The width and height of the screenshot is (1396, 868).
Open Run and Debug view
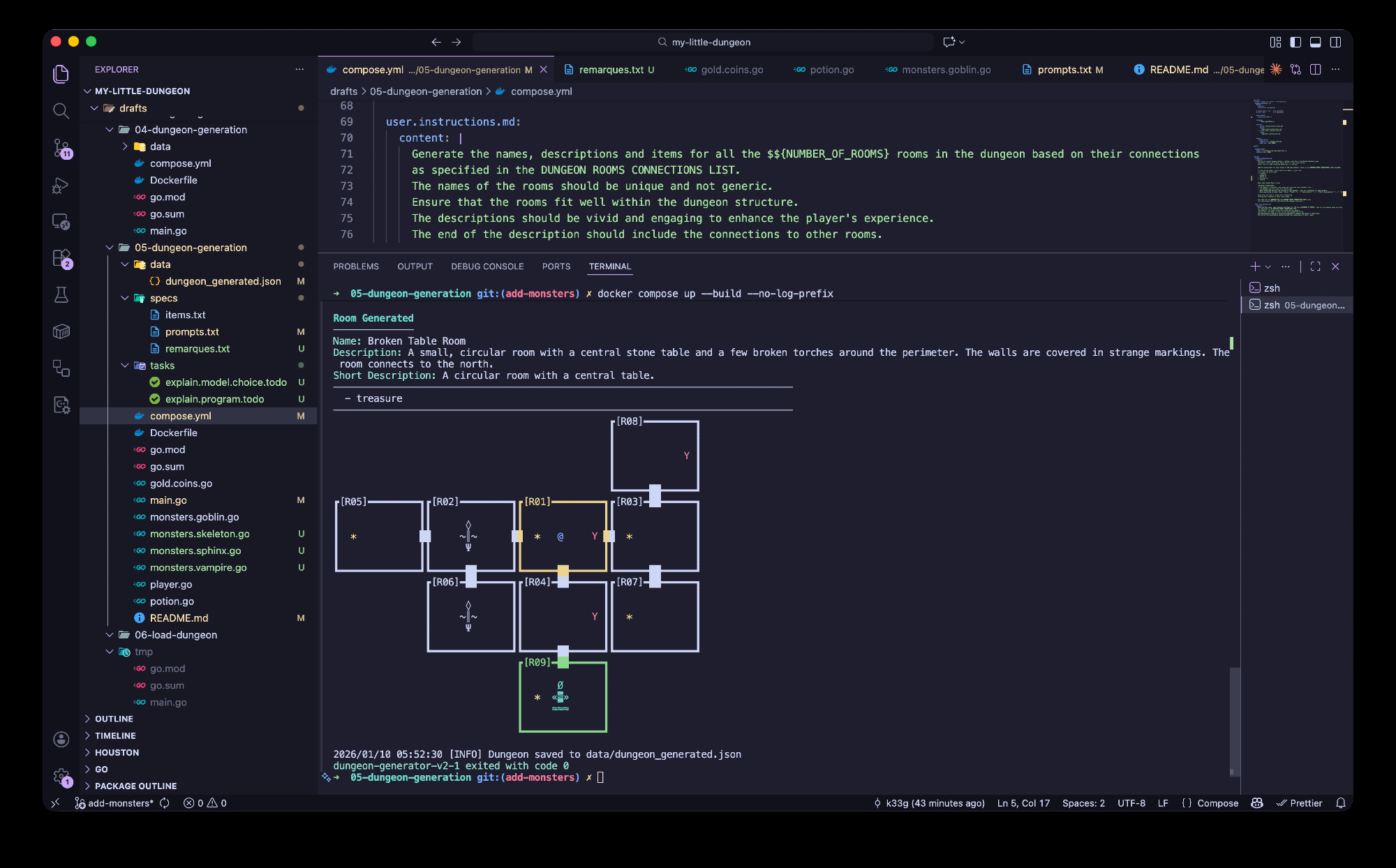pos(61,186)
